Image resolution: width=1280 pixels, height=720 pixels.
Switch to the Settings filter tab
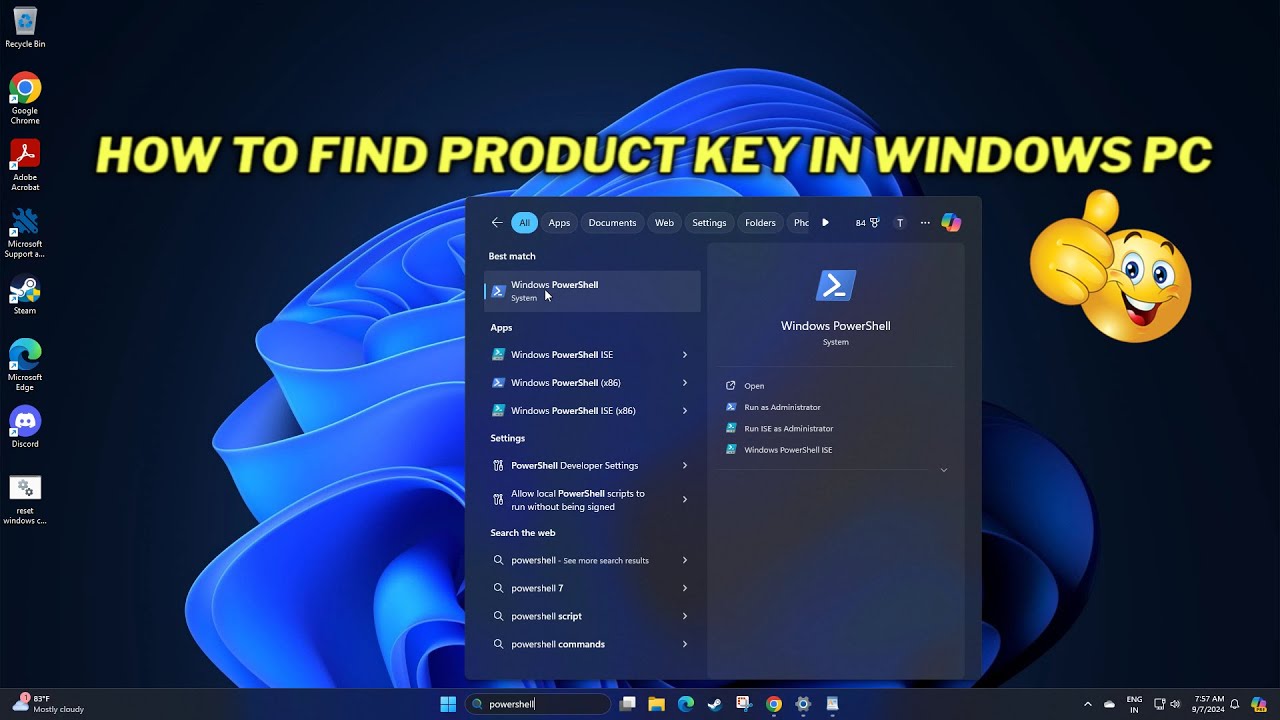point(709,223)
